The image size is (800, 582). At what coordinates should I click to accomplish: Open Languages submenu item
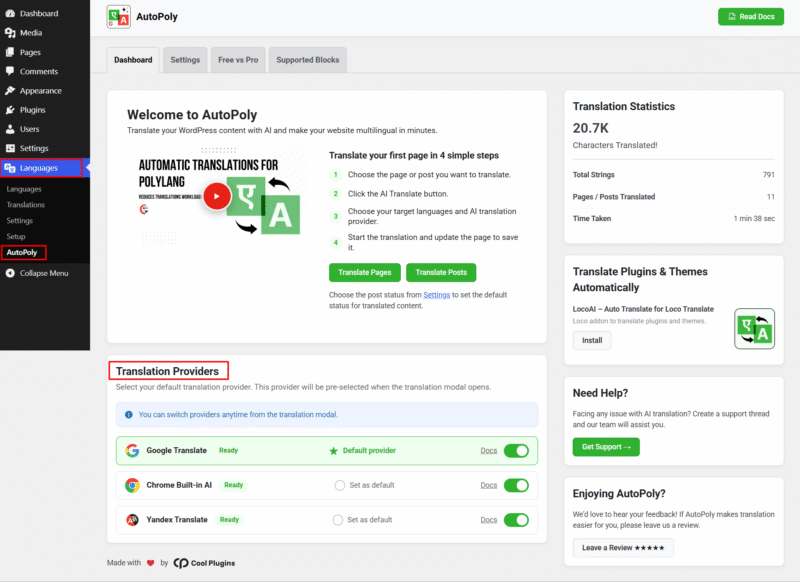coord(24,189)
